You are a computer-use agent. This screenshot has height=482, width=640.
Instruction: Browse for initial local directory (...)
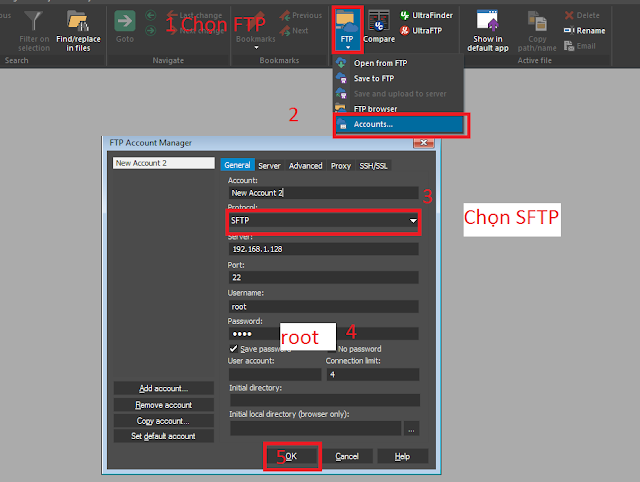(x=411, y=429)
